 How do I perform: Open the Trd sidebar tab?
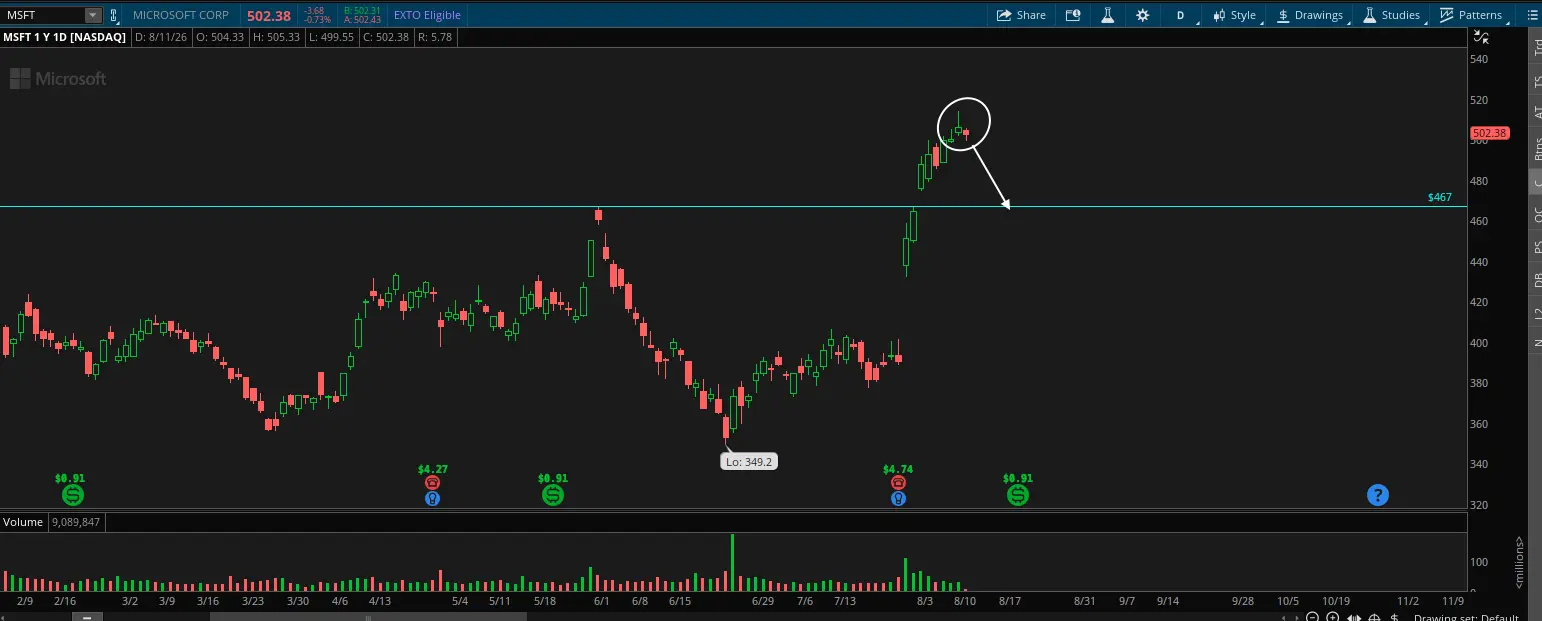1537,47
